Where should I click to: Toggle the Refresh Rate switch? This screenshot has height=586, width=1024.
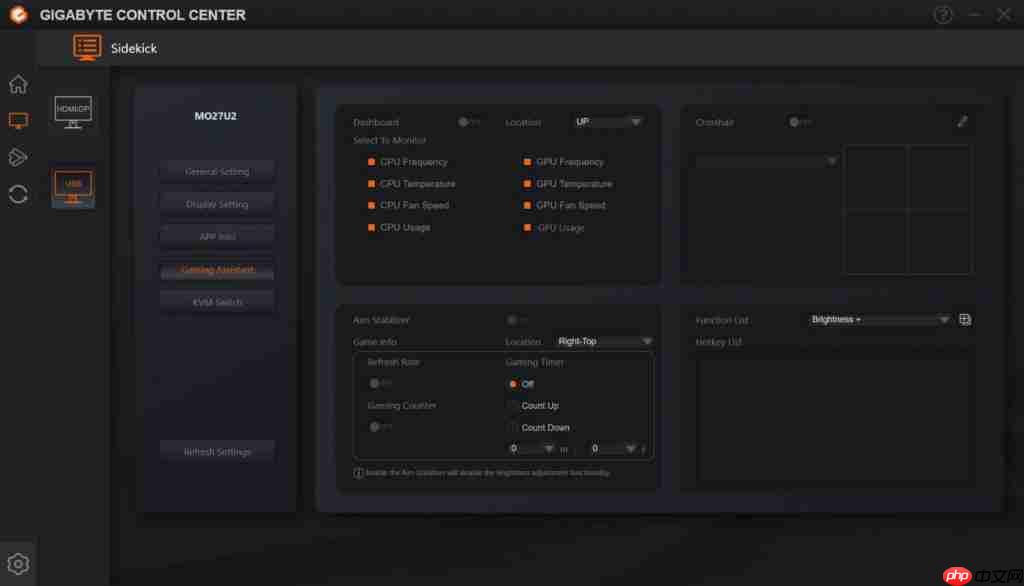[x=380, y=383]
